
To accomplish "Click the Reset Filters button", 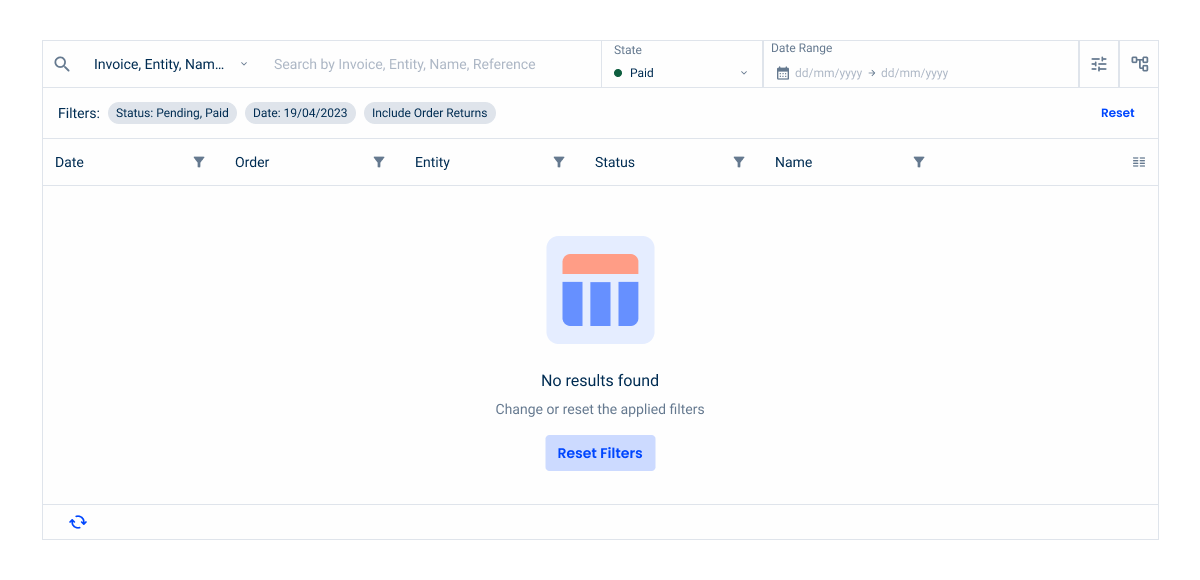I will 600,453.
